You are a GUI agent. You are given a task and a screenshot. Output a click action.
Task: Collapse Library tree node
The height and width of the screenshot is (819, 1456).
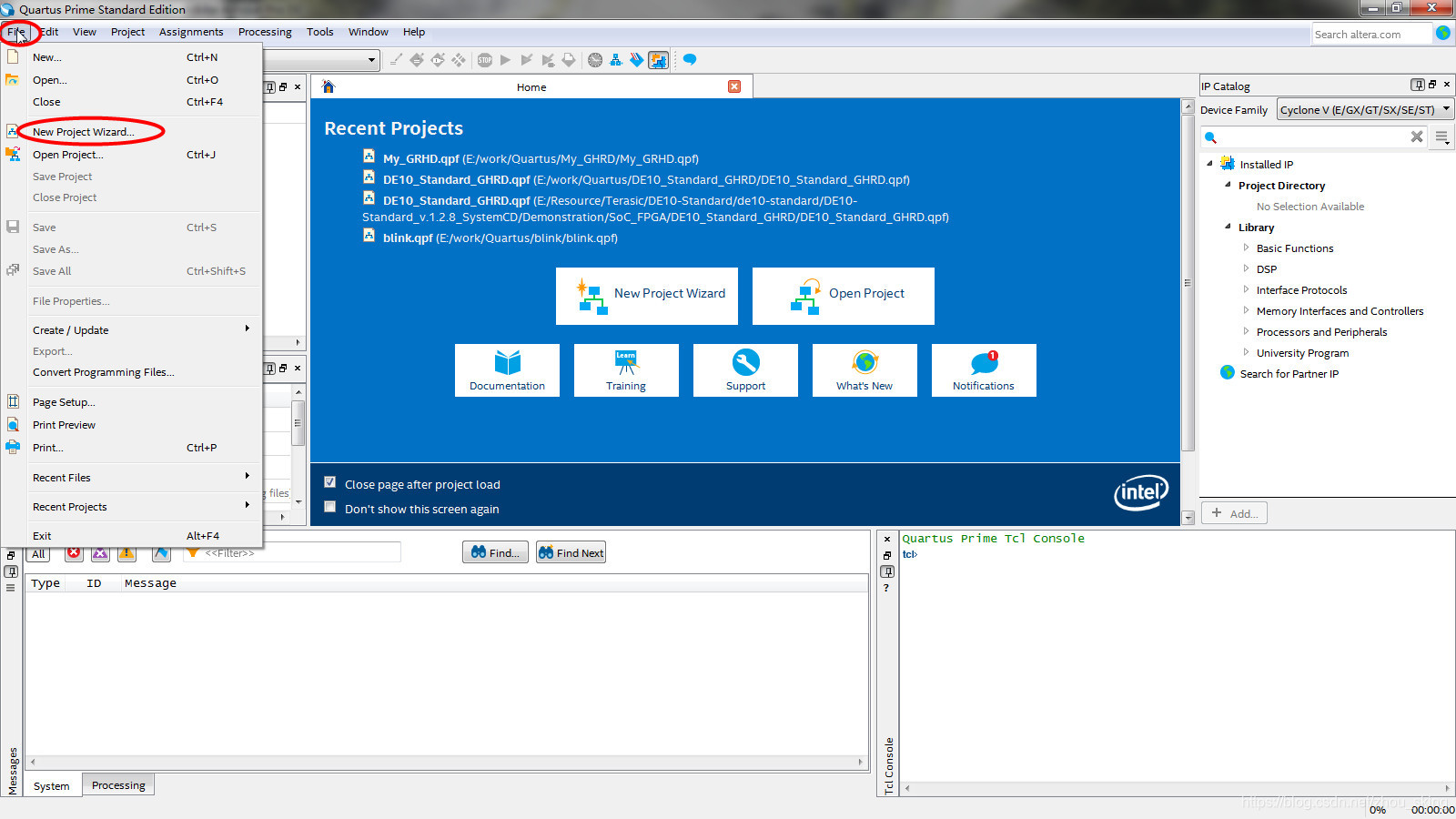[1228, 227]
